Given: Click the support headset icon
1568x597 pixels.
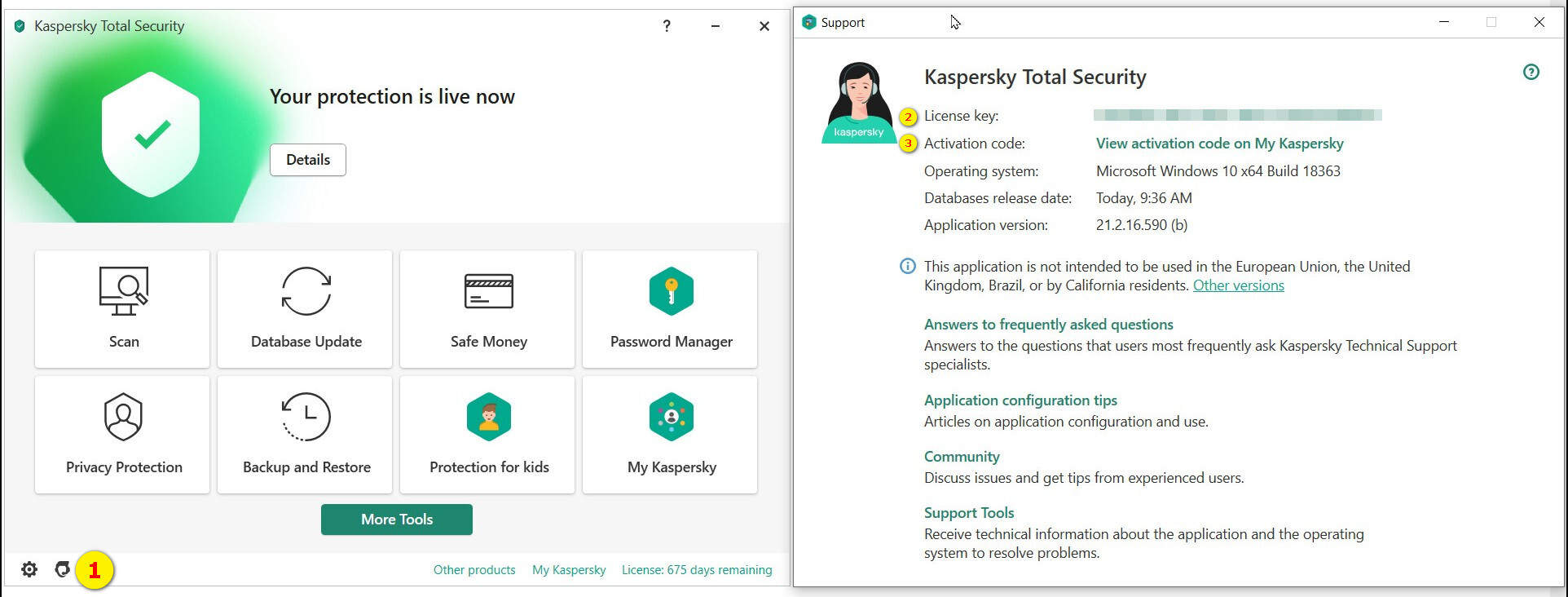Looking at the screenshot, I should (62, 569).
